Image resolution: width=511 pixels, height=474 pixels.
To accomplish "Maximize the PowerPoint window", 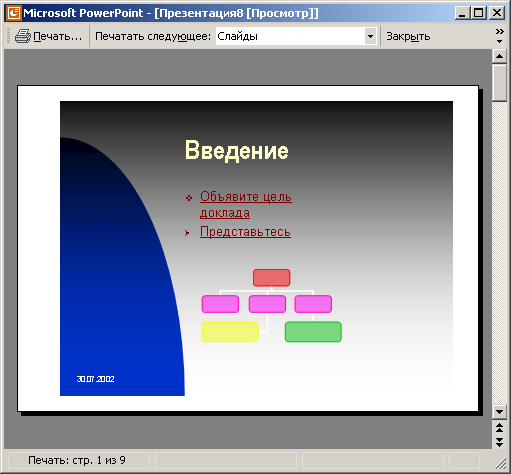I will click(x=479, y=13).
